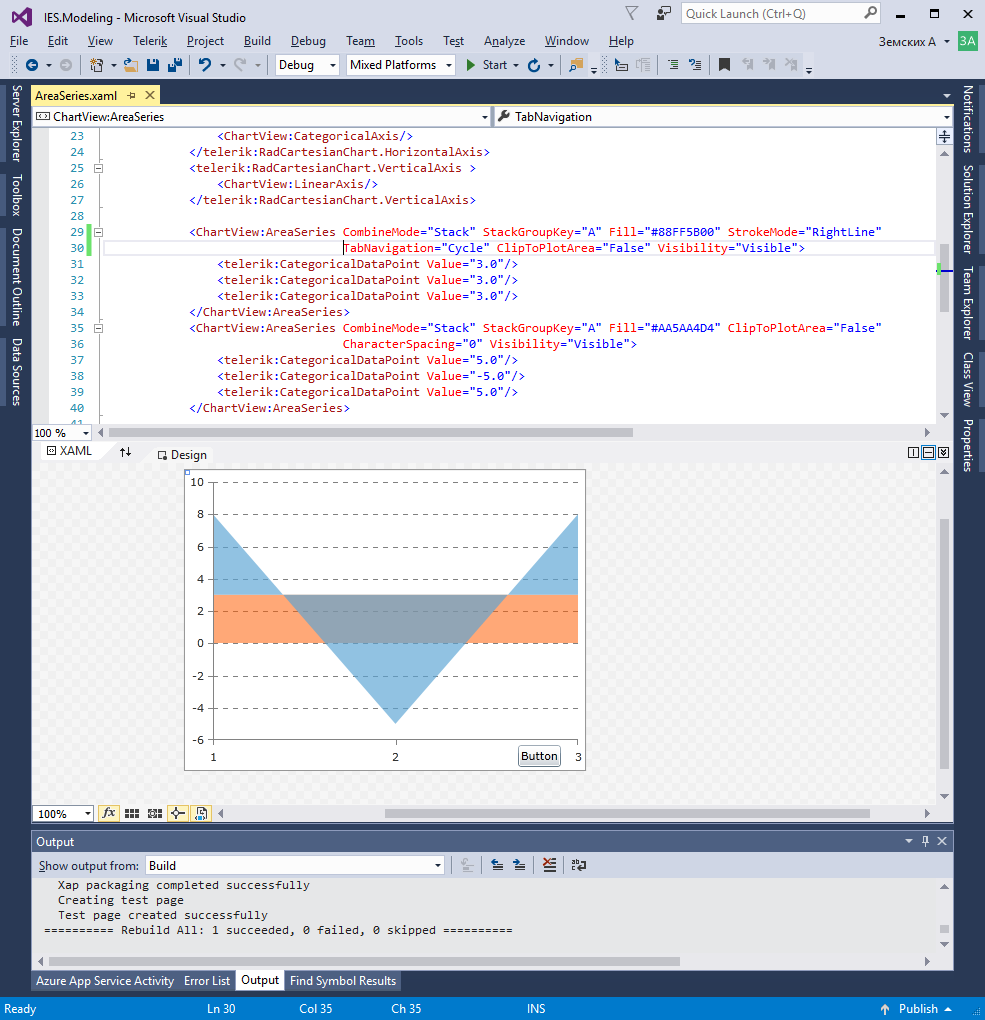This screenshot has width=985, height=1020.
Task: Open the Telerik menu
Action: tap(149, 41)
